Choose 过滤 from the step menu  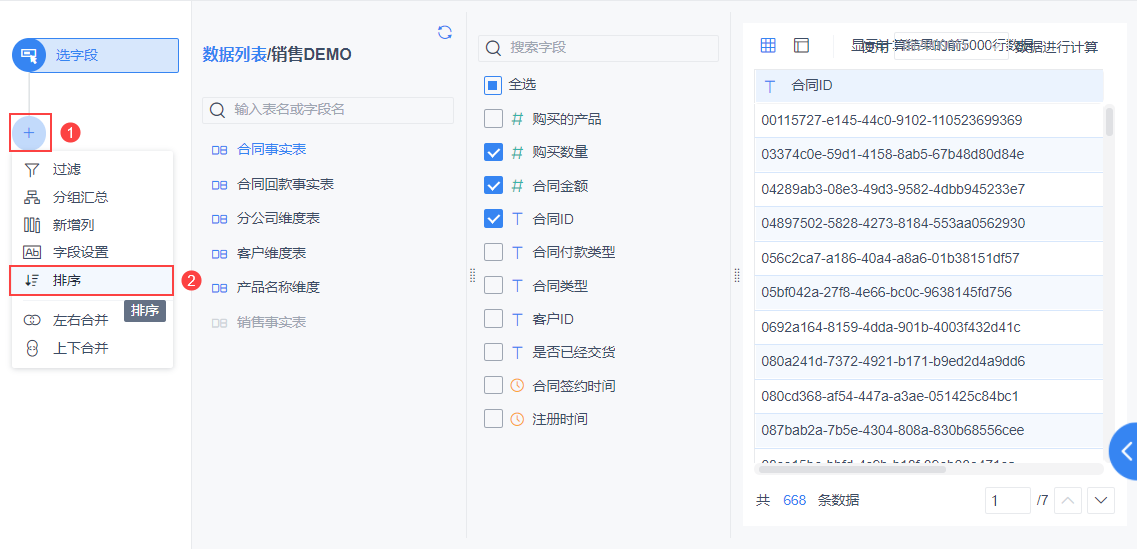[x=92, y=170]
